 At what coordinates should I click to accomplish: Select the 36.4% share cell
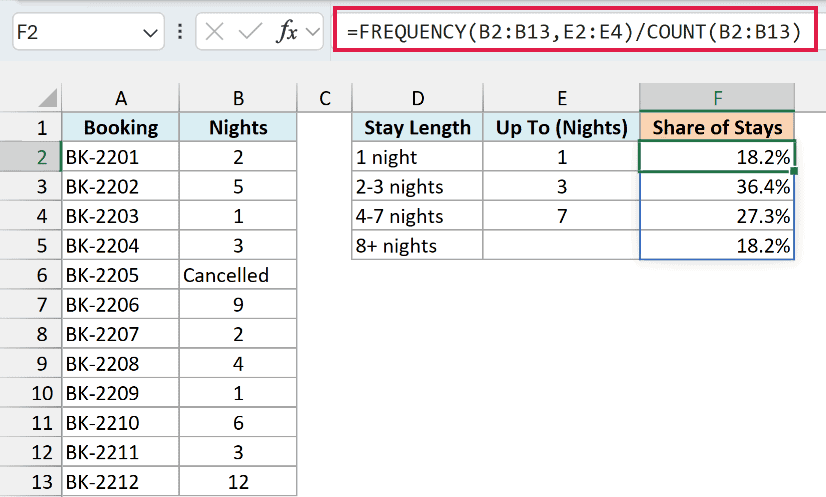coord(717,187)
